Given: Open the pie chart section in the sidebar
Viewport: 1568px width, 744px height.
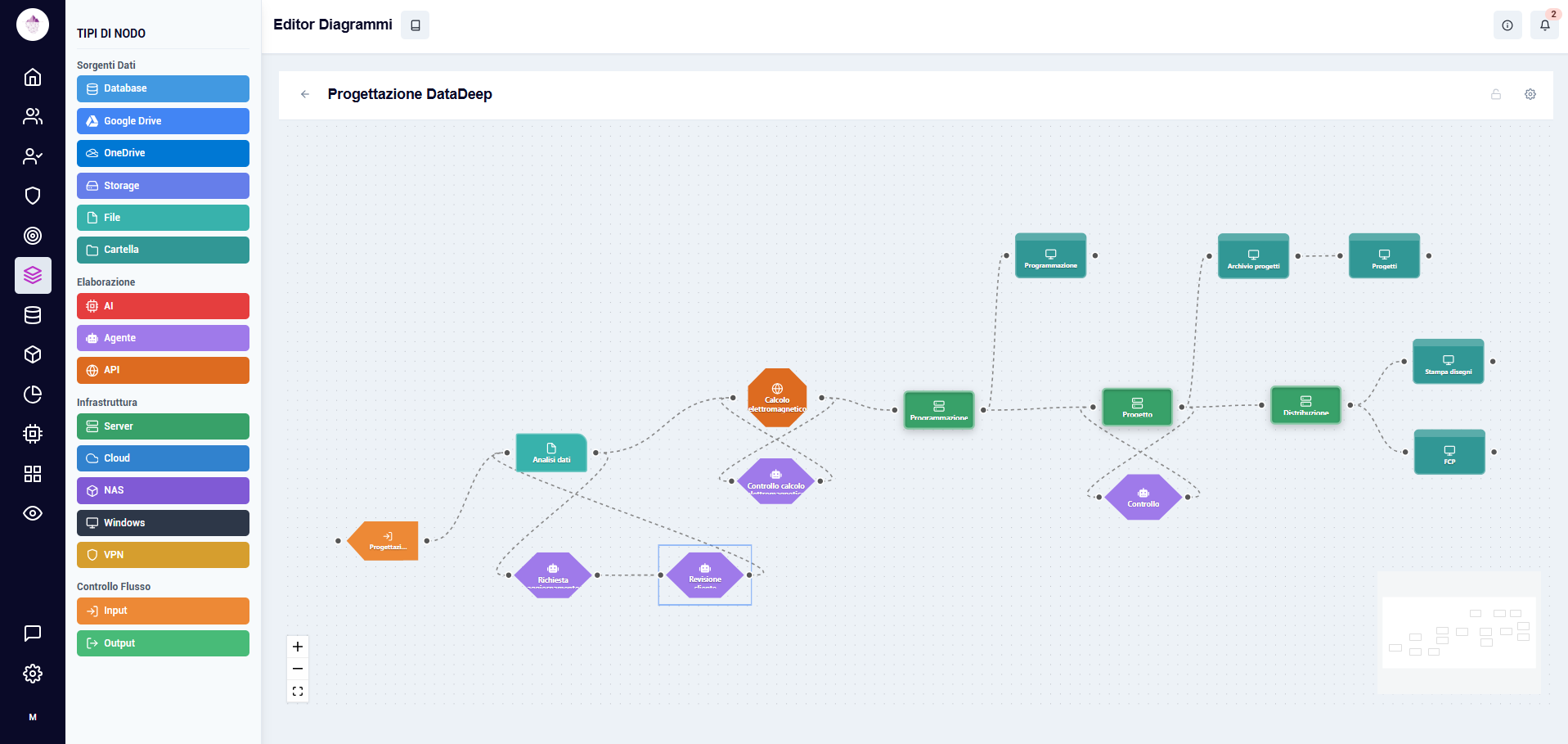Looking at the screenshot, I should 33,395.
